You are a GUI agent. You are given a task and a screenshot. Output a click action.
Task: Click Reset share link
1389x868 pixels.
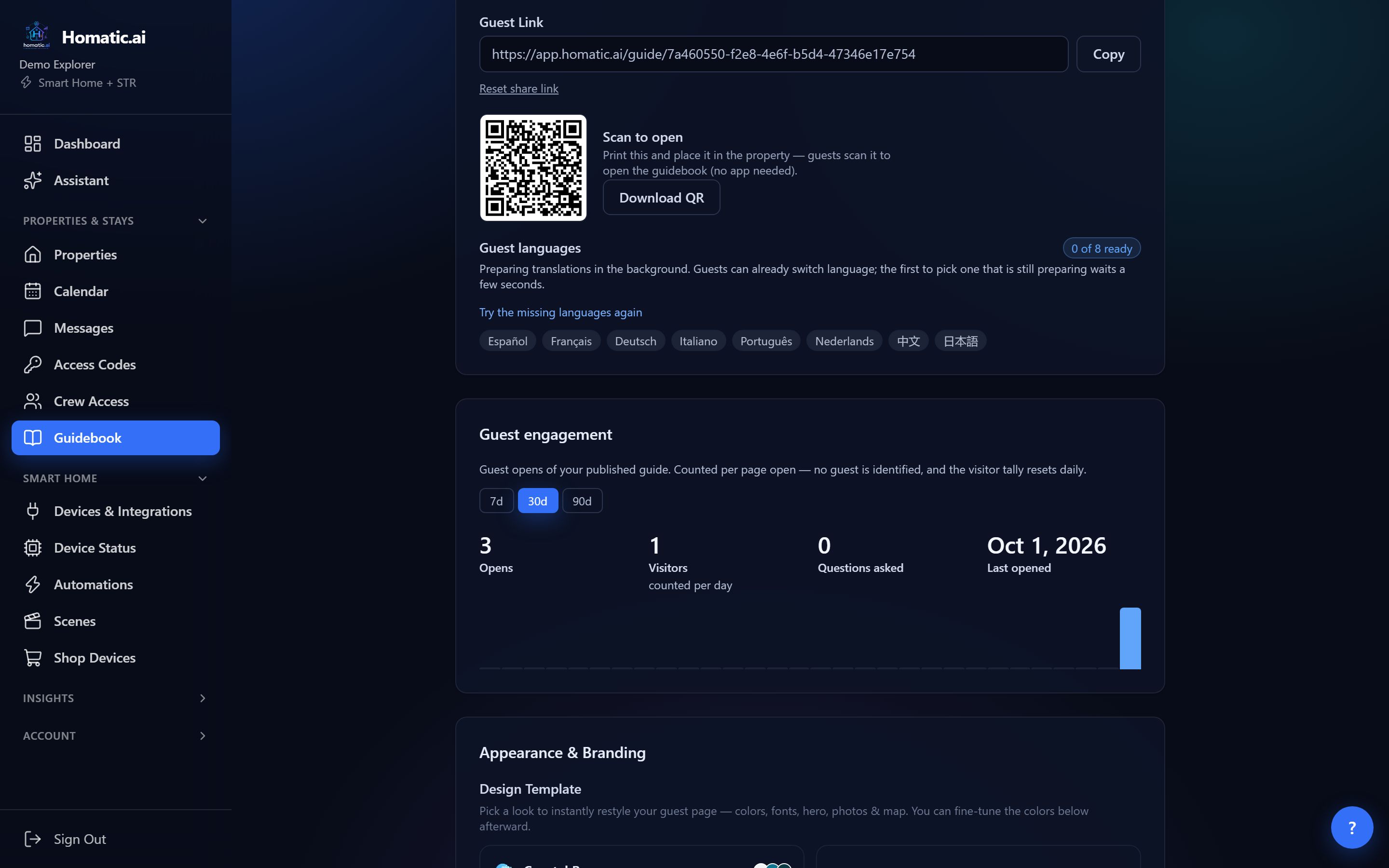coord(519,88)
